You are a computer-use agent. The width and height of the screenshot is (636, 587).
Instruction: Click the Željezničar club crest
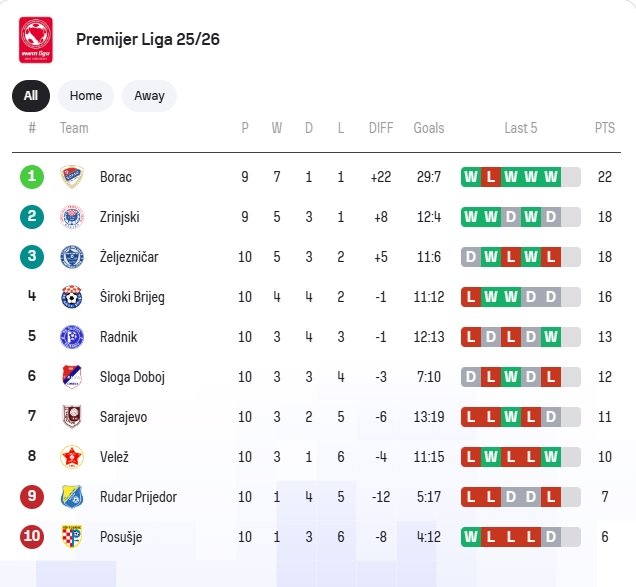click(x=71, y=257)
